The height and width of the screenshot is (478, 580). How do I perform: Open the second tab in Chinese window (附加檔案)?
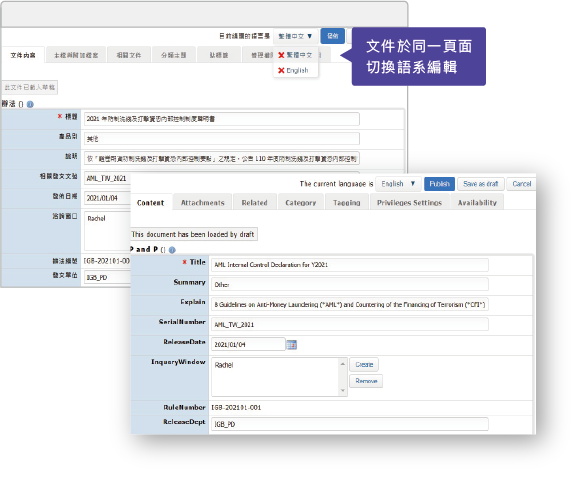(76, 55)
